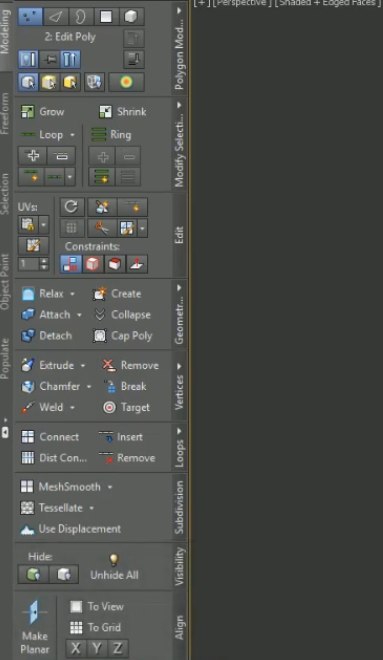Open the Attach options dropdown
The image size is (383, 660).
(x=79, y=315)
